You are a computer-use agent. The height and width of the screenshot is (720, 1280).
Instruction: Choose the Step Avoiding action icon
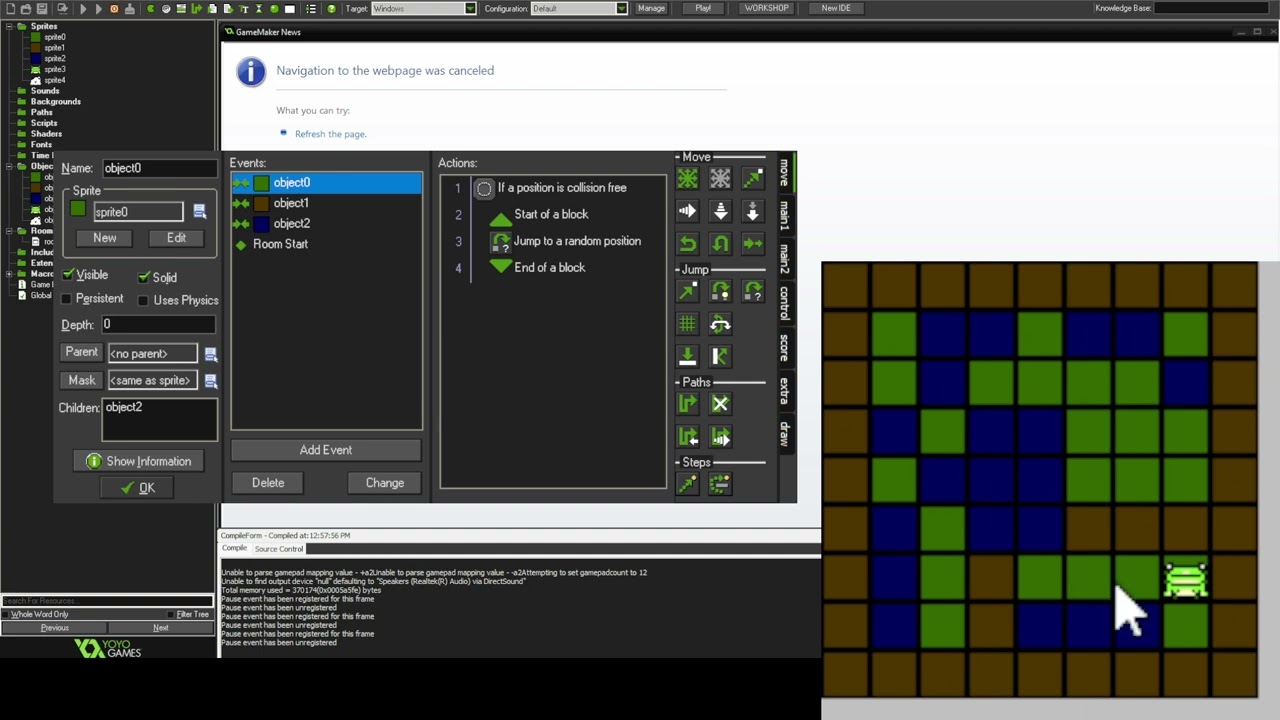click(720, 484)
